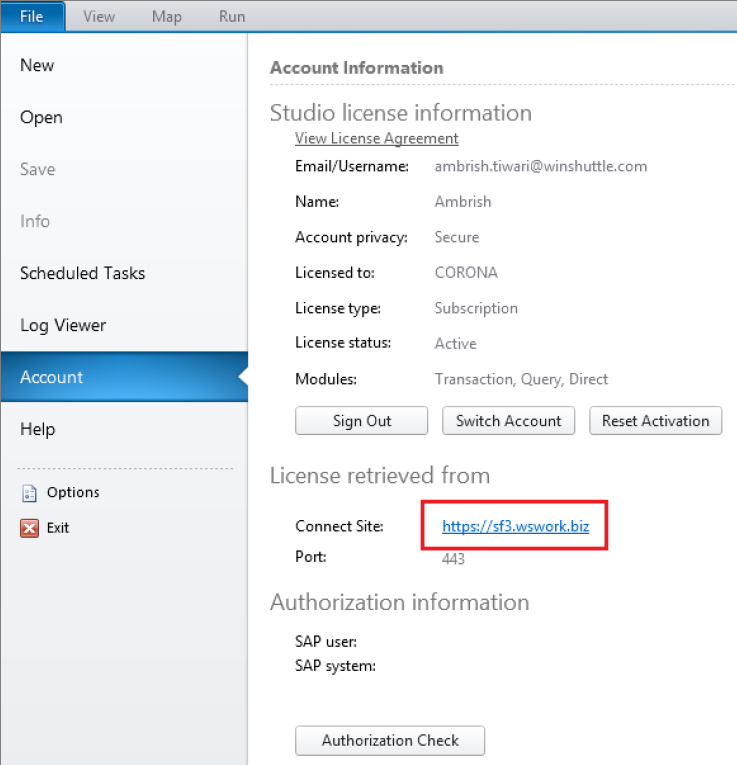737x765 pixels.
Task: Click the Reset Activation button
Action: pyautogui.click(x=656, y=421)
